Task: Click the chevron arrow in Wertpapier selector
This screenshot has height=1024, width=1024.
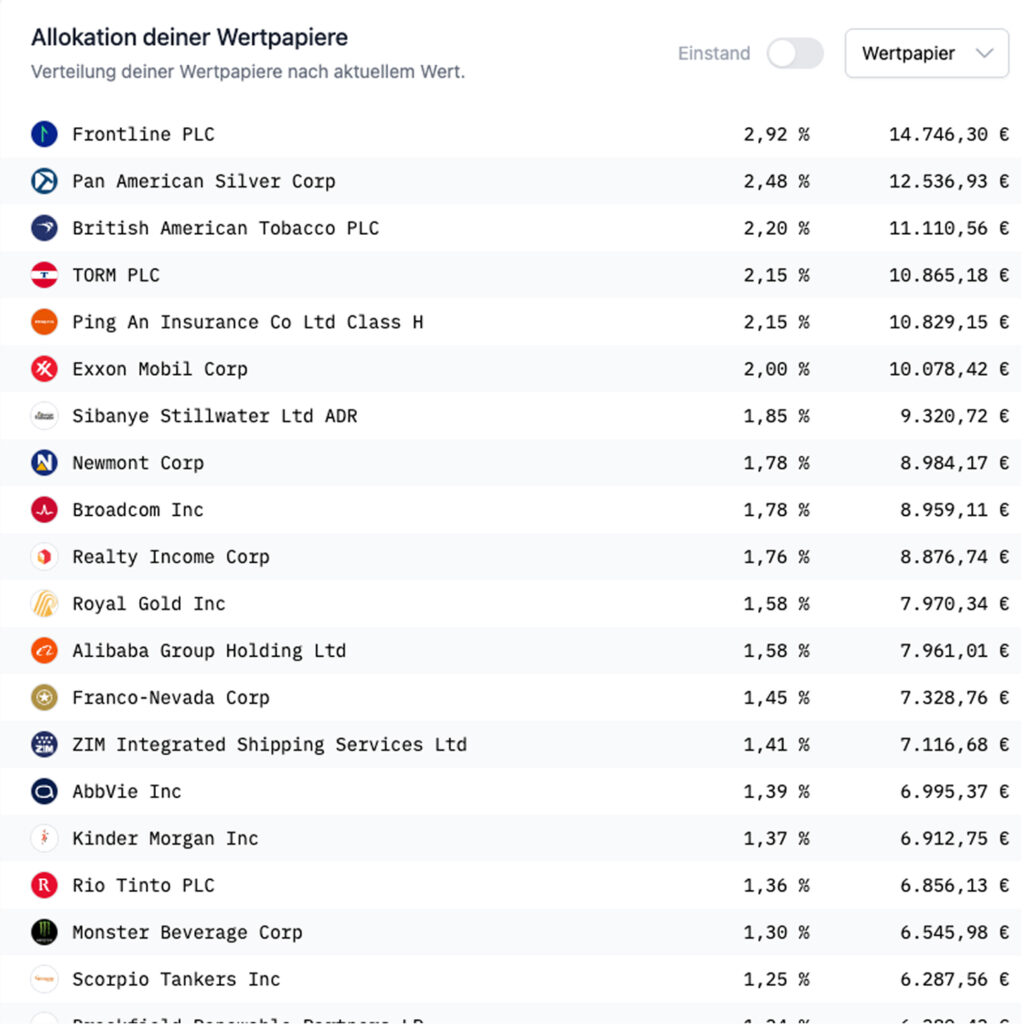Action: click(984, 54)
